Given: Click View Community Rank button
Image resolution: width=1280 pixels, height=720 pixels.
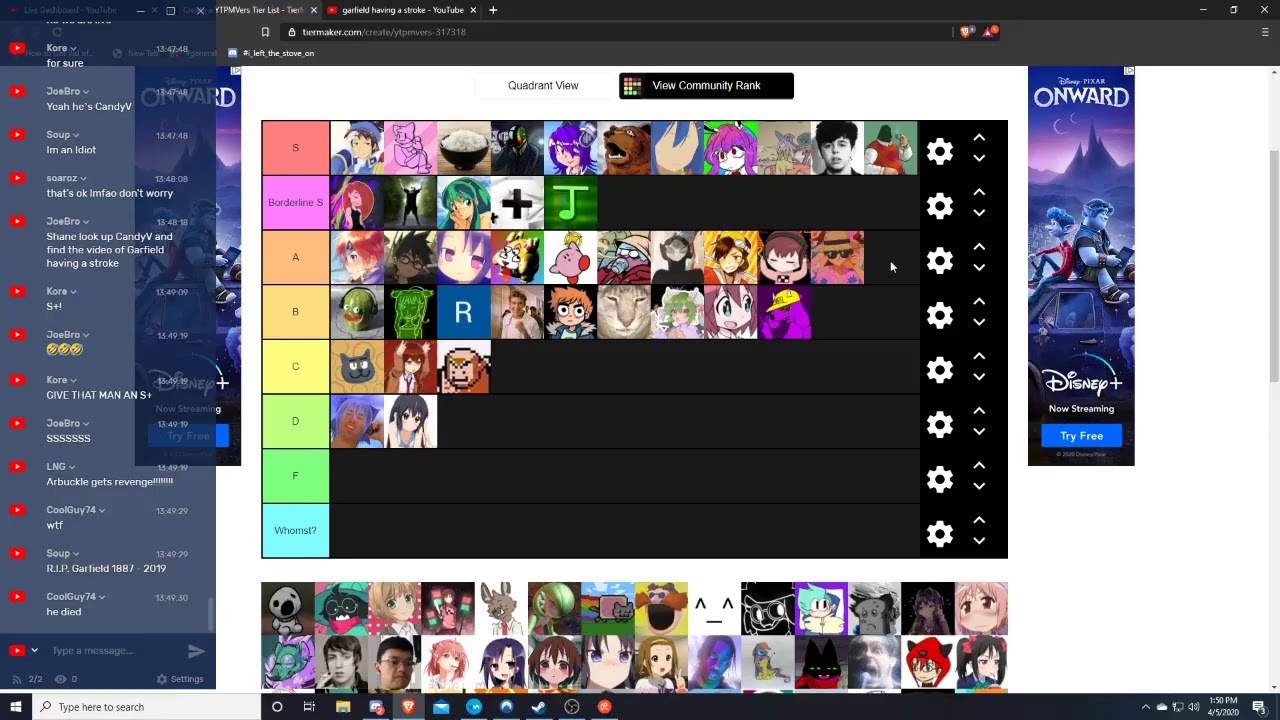Looking at the screenshot, I should [706, 86].
